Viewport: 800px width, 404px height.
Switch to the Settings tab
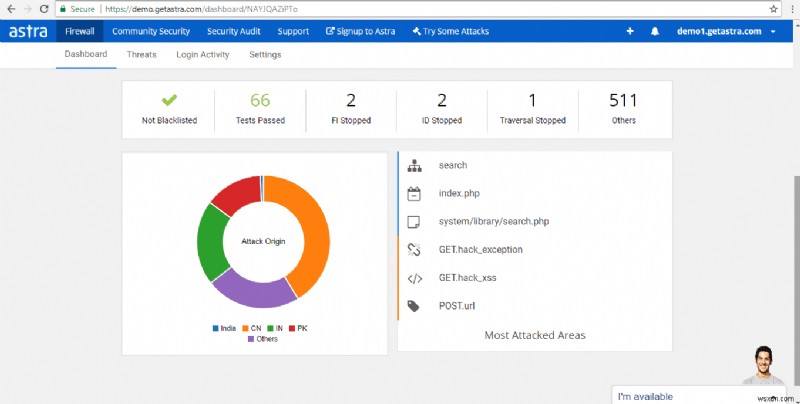(265, 54)
